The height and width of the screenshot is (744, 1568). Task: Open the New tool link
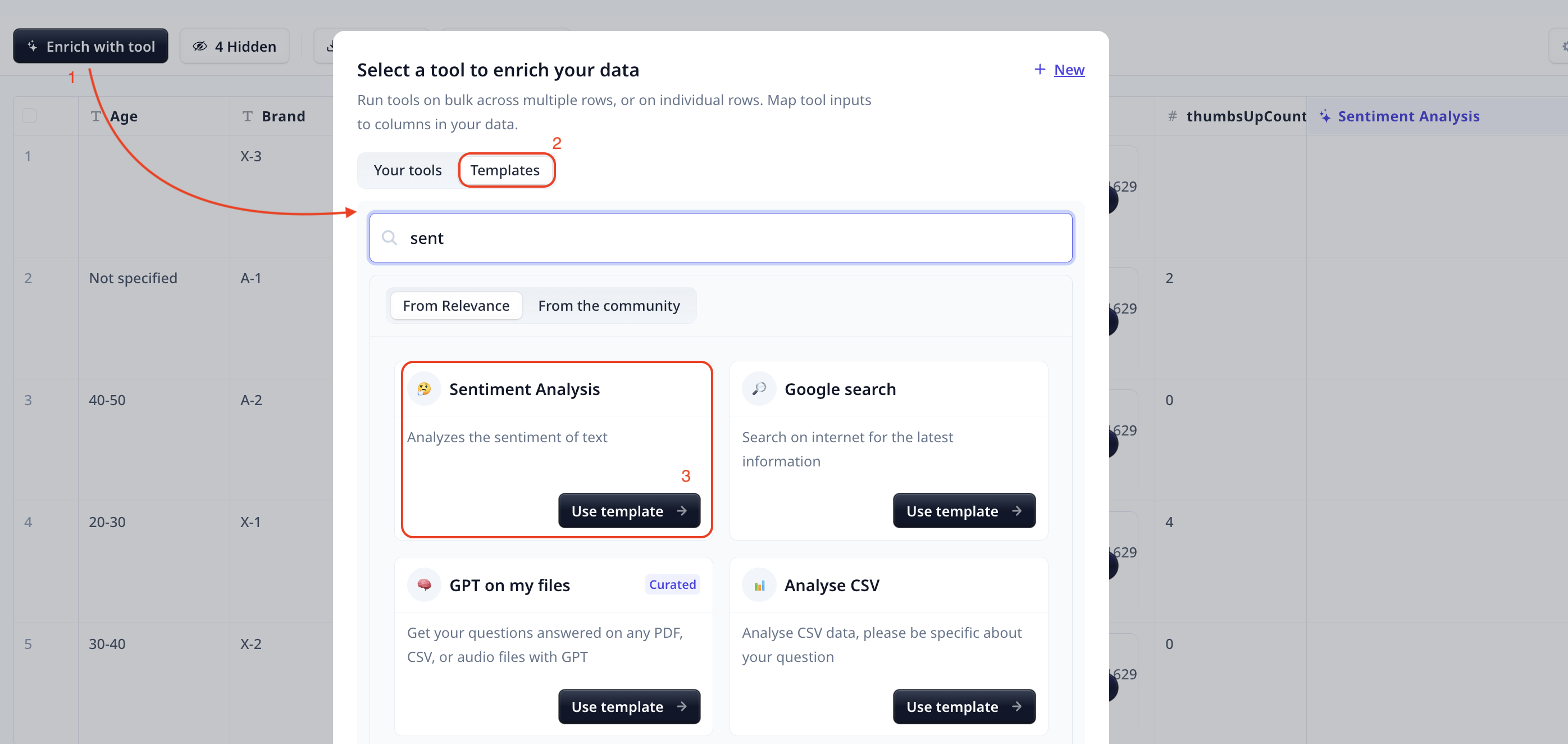pyautogui.click(x=1069, y=70)
